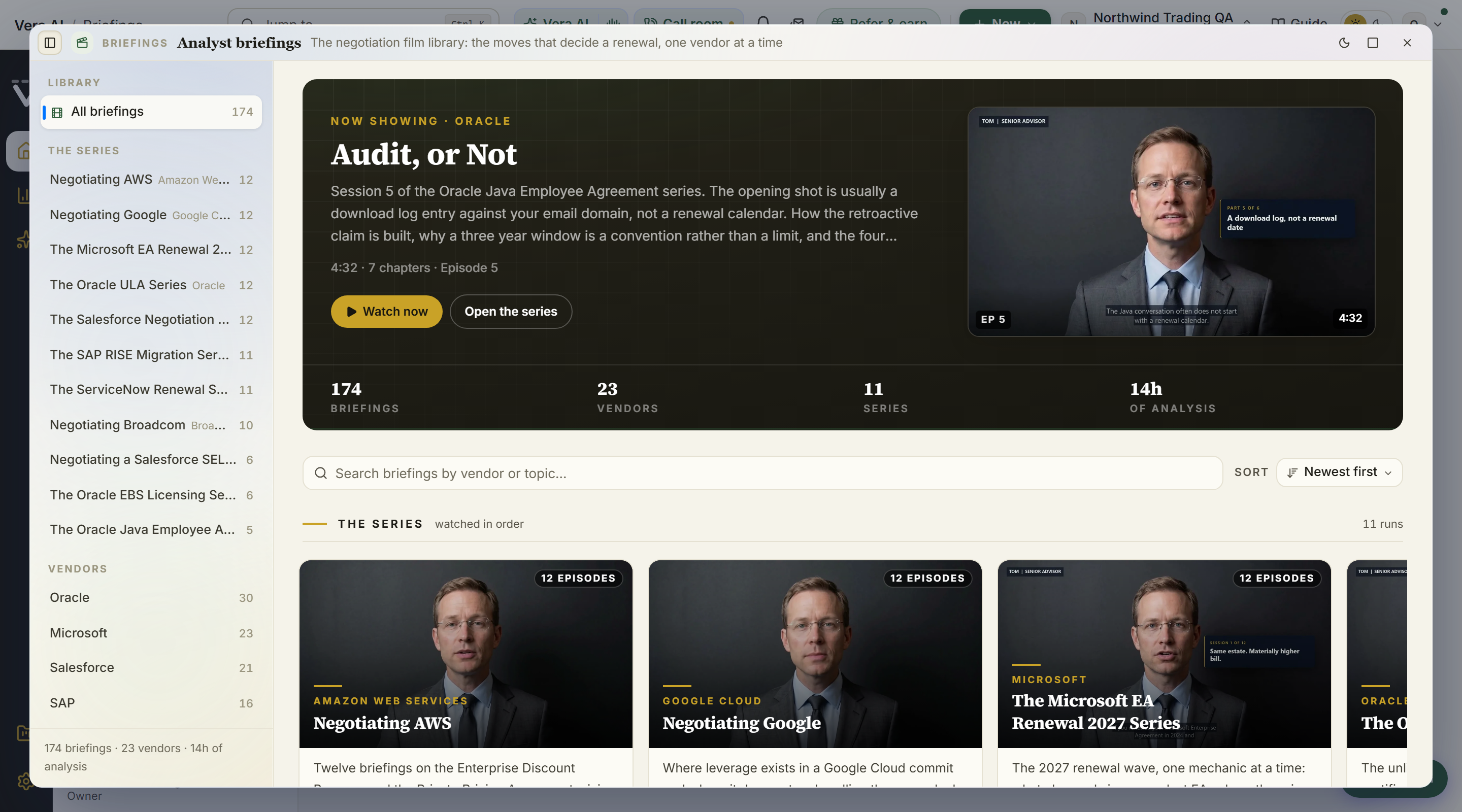The image size is (1462, 812).
Task: Toggle dark mode moon icon in modal header
Action: [1344, 43]
